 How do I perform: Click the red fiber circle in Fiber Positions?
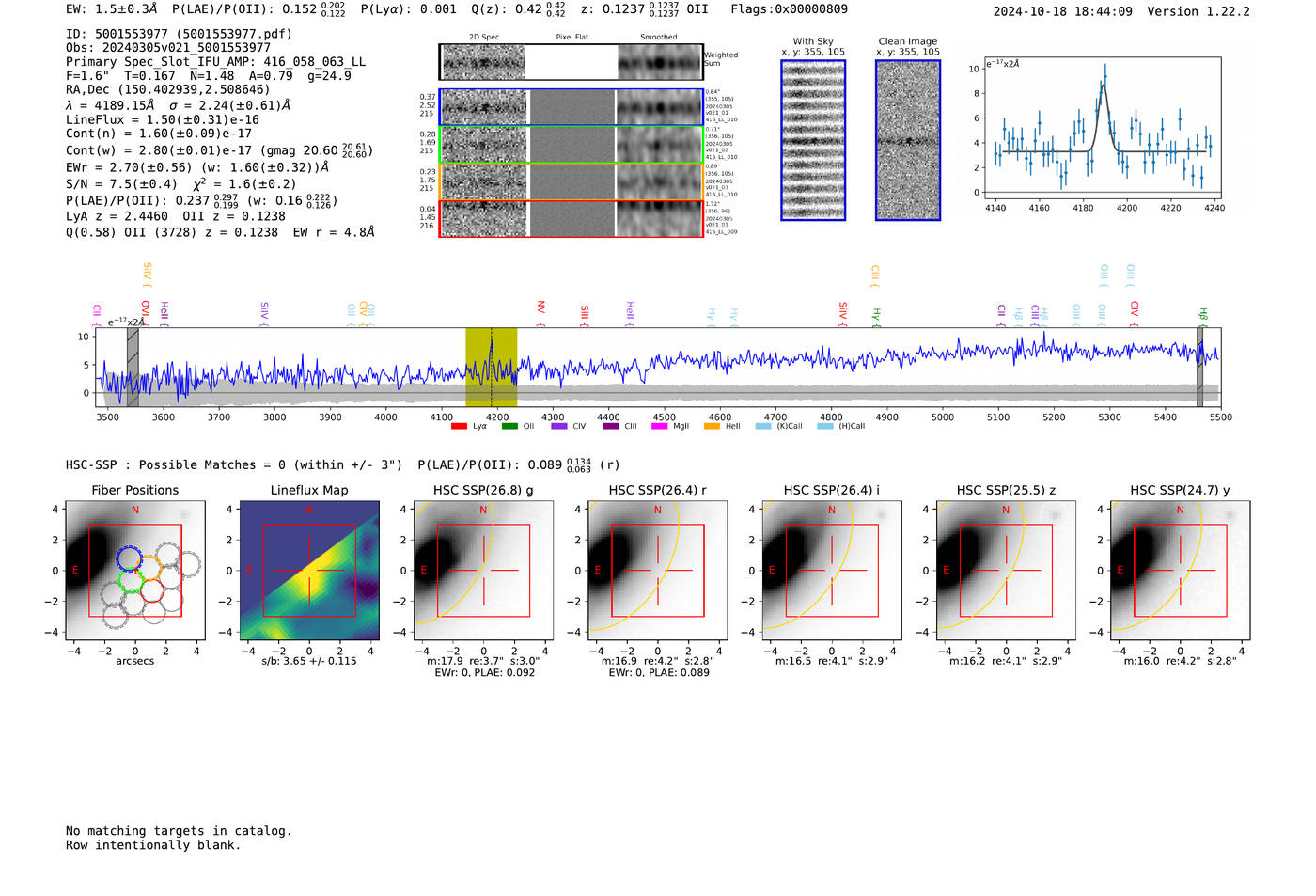pos(152,591)
